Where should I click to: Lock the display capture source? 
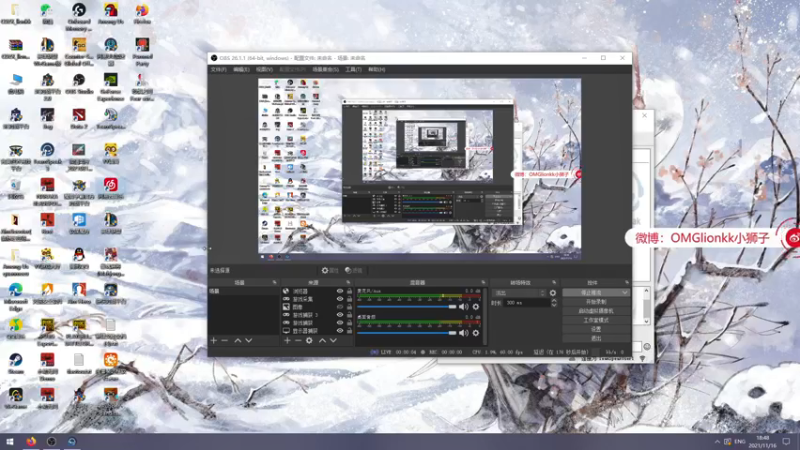[x=349, y=331]
